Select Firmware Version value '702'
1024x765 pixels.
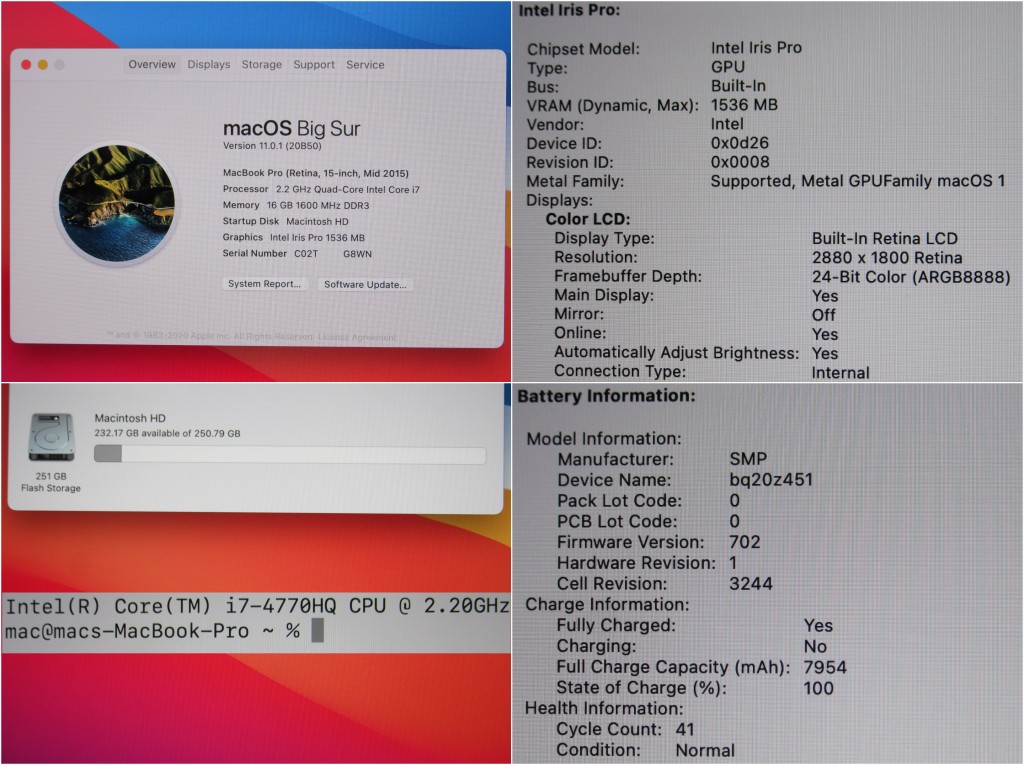744,542
